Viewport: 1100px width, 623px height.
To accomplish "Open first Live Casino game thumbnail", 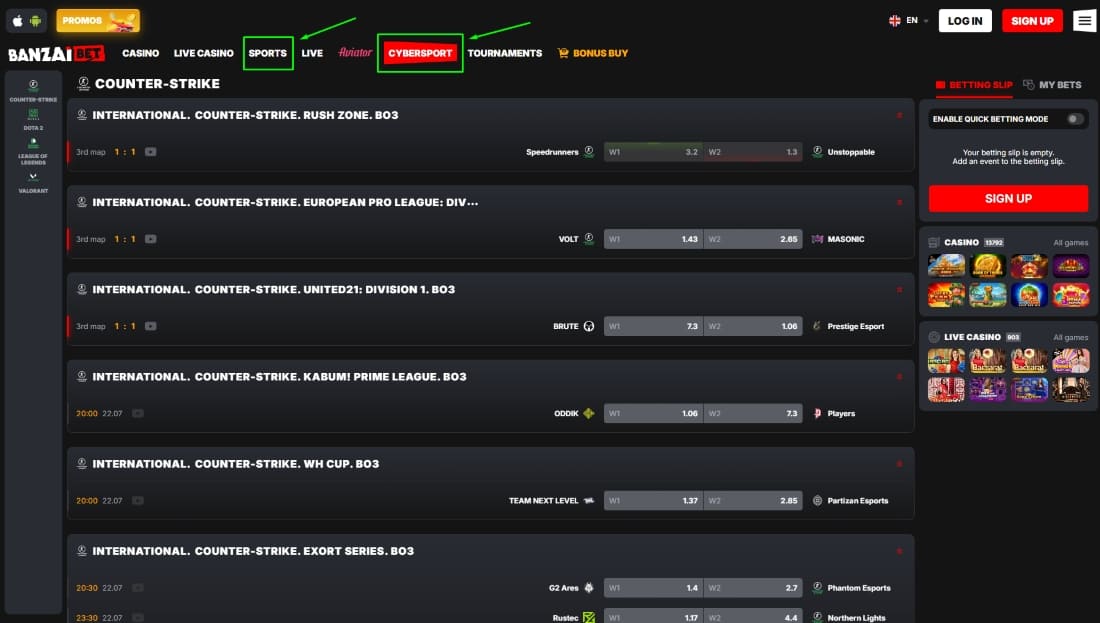I will pos(946,361).
